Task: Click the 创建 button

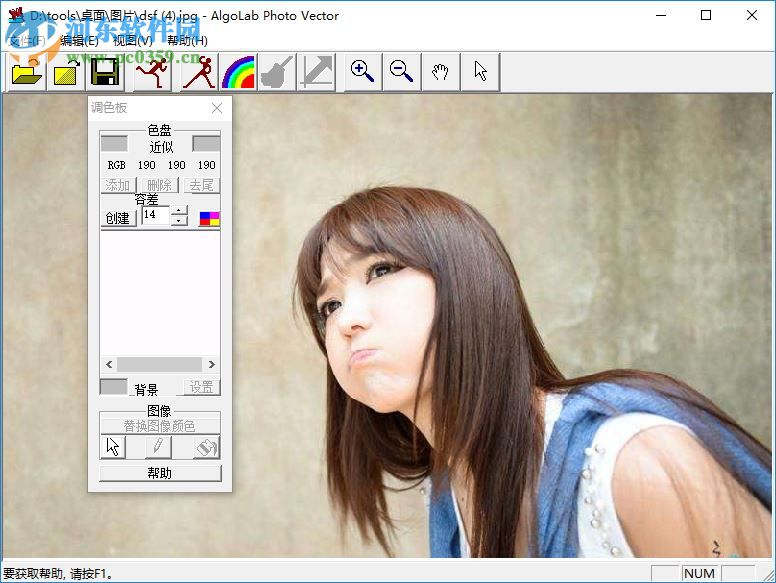Action: pos(118,218)
